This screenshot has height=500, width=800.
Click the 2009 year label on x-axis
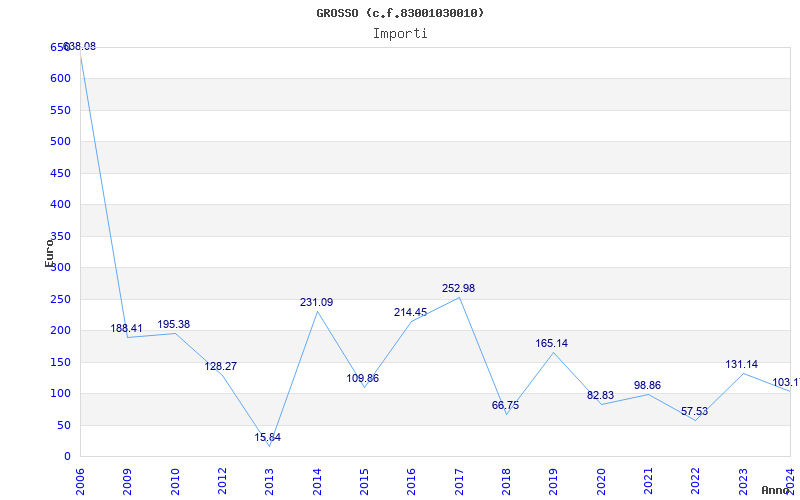127,482
